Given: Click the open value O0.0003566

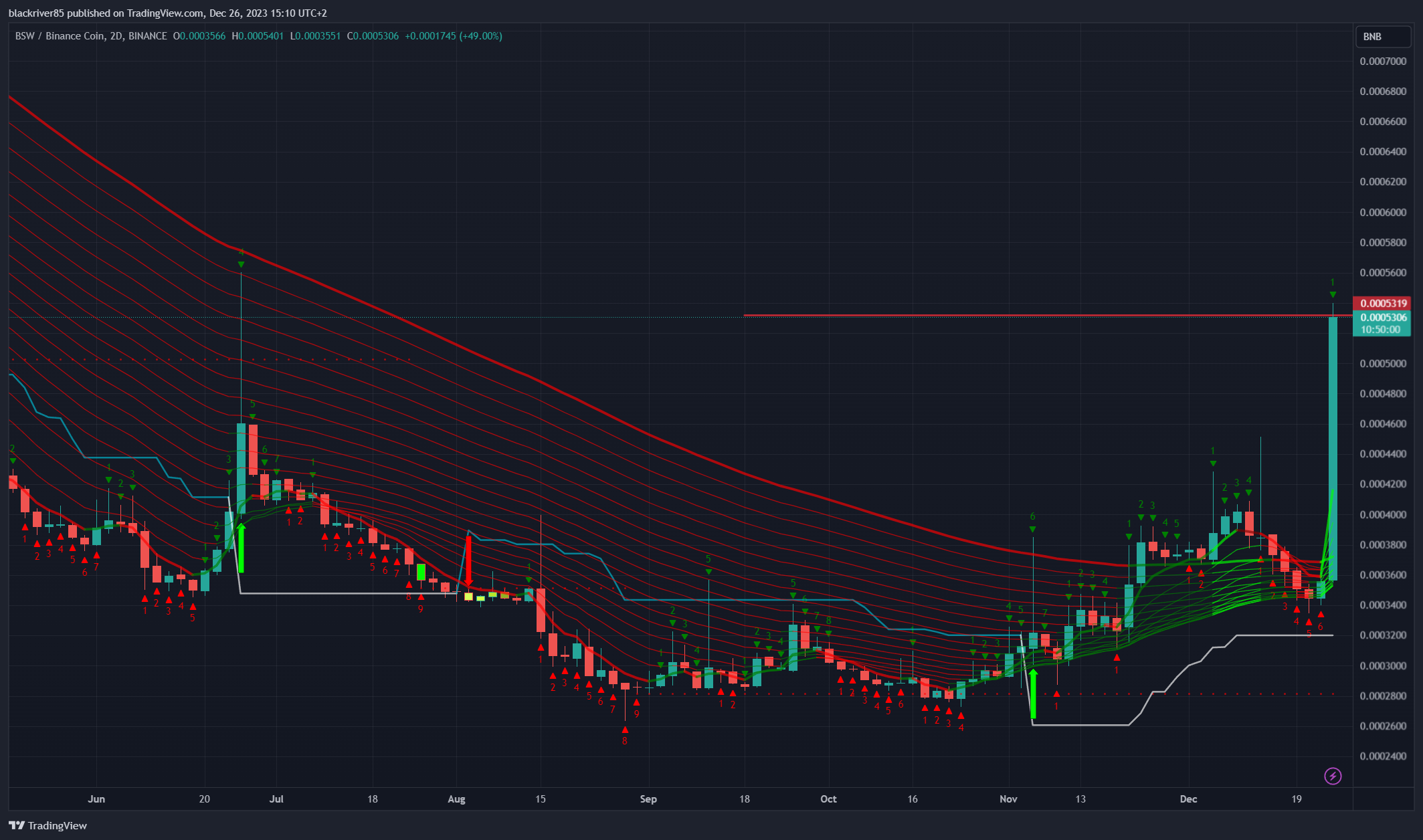Looking at the screenshot, I should tap(199, 36).
